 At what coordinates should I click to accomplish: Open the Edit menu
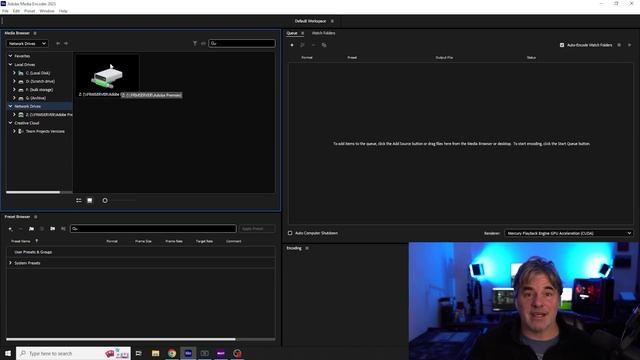16,11
